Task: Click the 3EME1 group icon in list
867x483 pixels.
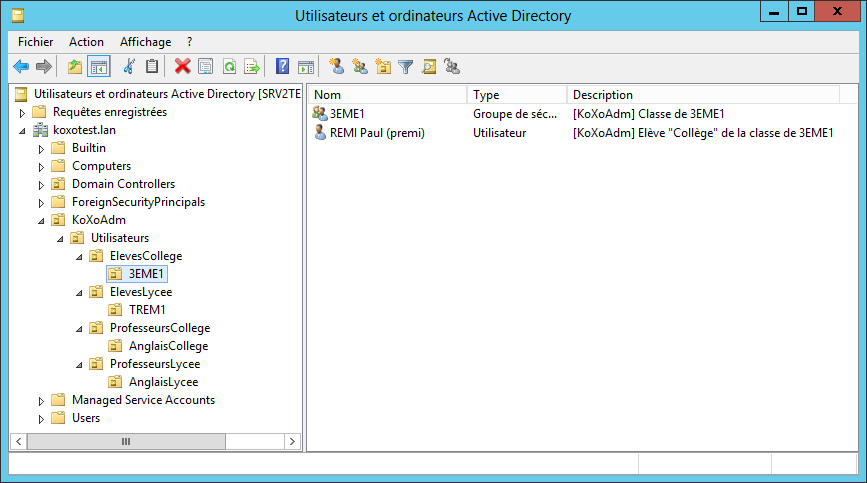Action: tap(320, 113)
